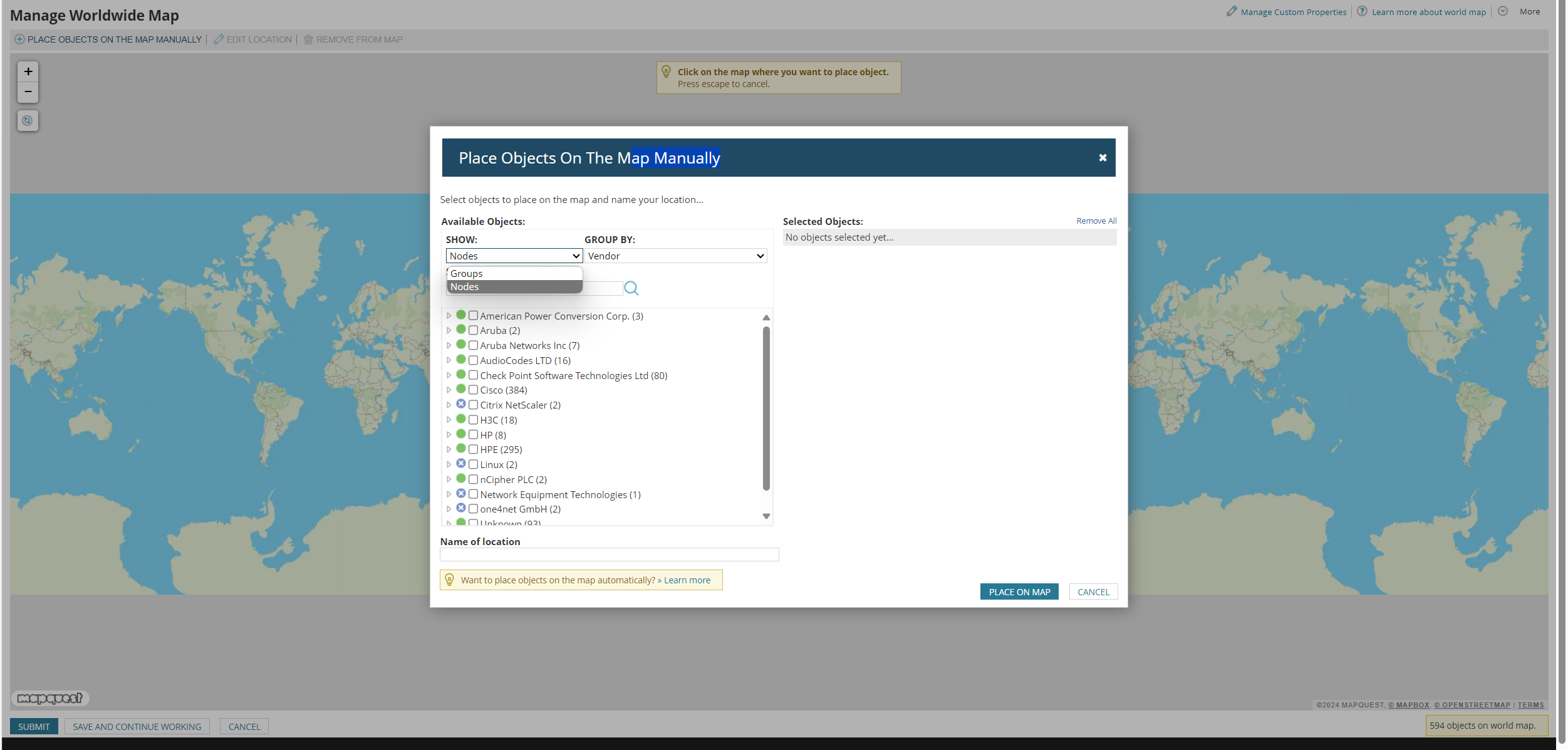
Task: Click the map zoom in plus icon
Action: coord(28,71)
